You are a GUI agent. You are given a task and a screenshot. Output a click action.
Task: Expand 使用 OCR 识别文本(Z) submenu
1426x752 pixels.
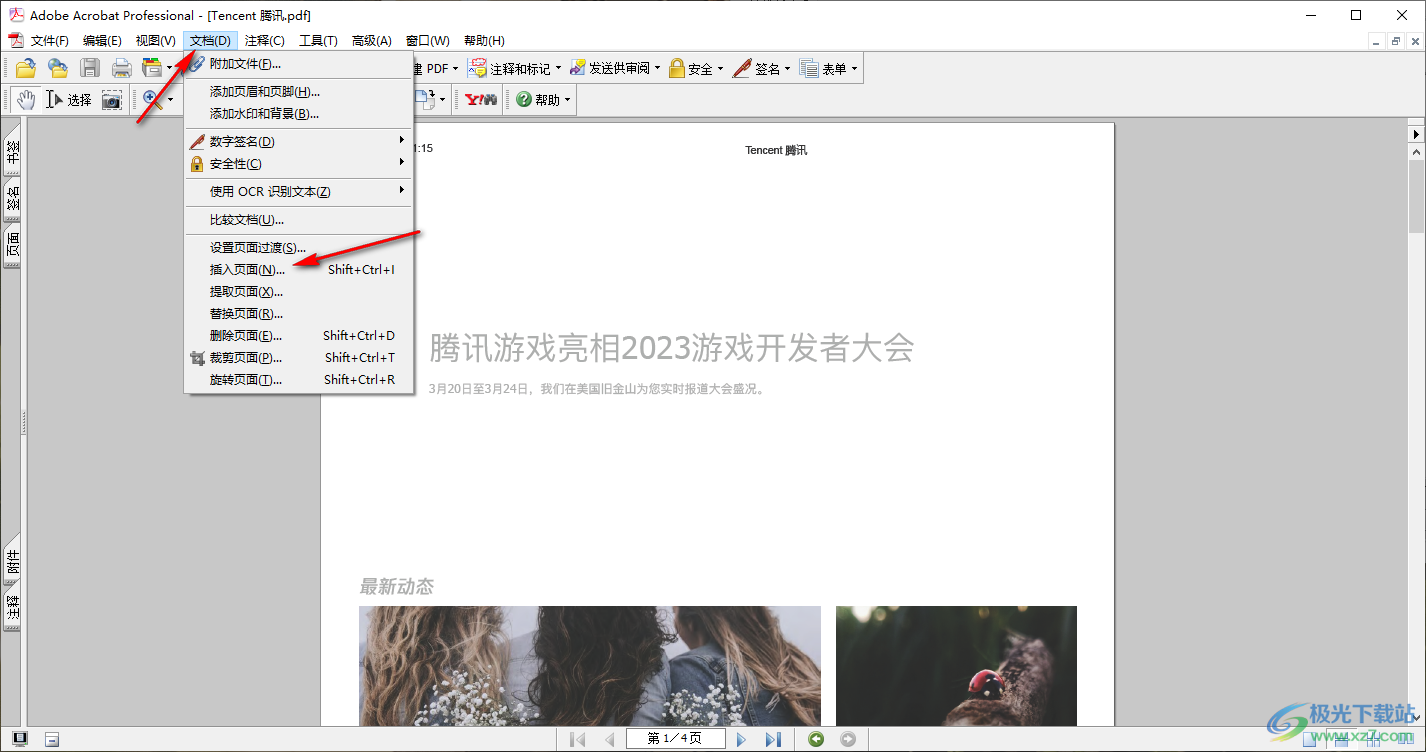(x=299, y=192)
